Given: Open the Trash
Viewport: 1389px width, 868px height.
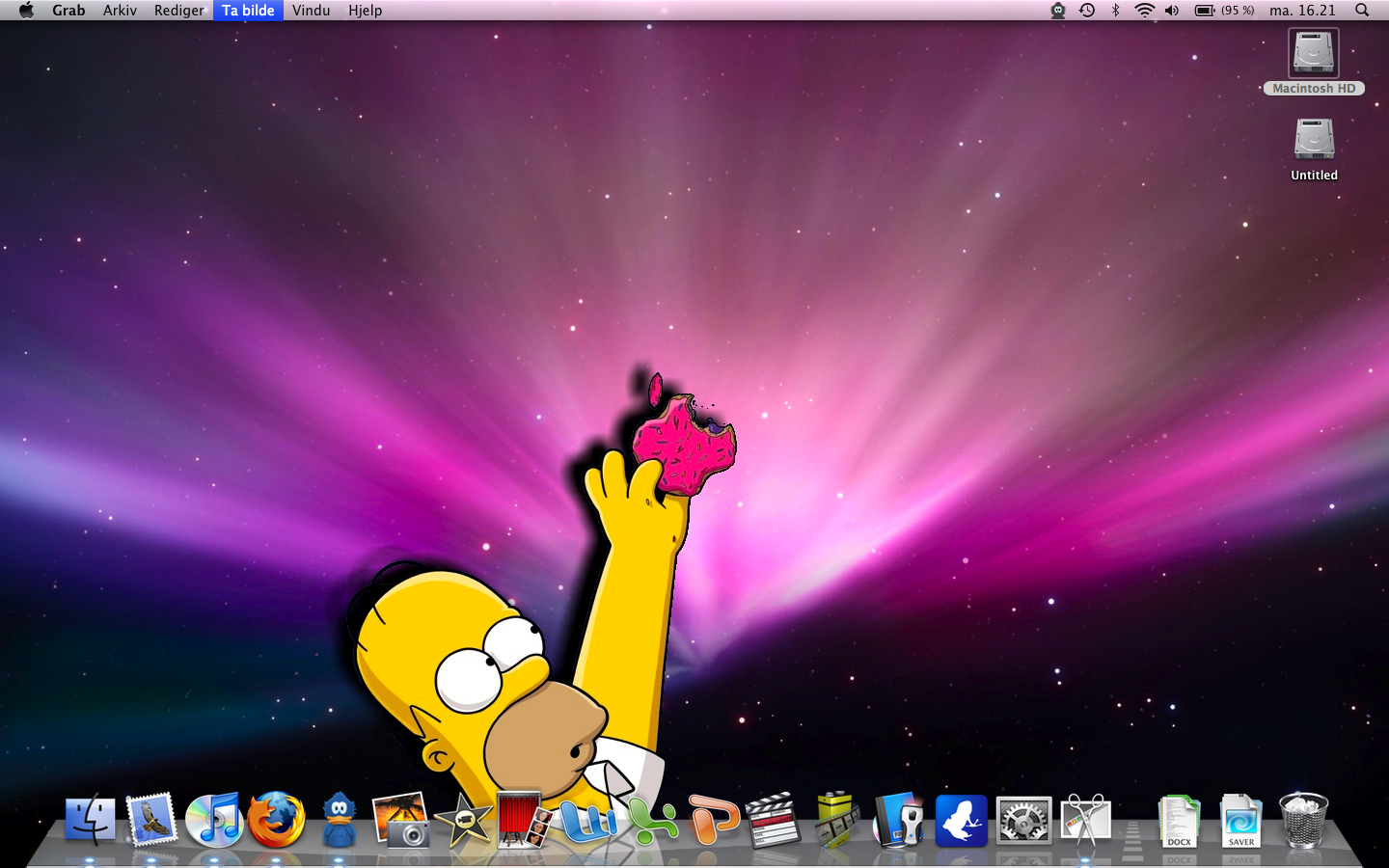Looking at the screenshot, I should 1303,820.
